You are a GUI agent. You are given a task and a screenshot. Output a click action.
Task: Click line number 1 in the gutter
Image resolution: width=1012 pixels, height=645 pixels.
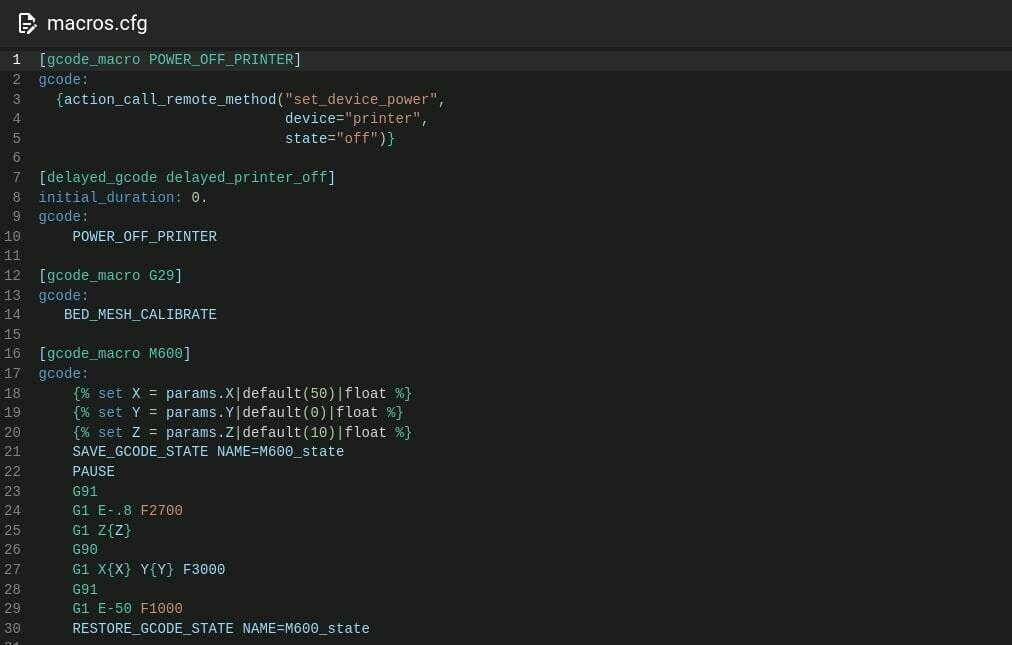16,60
